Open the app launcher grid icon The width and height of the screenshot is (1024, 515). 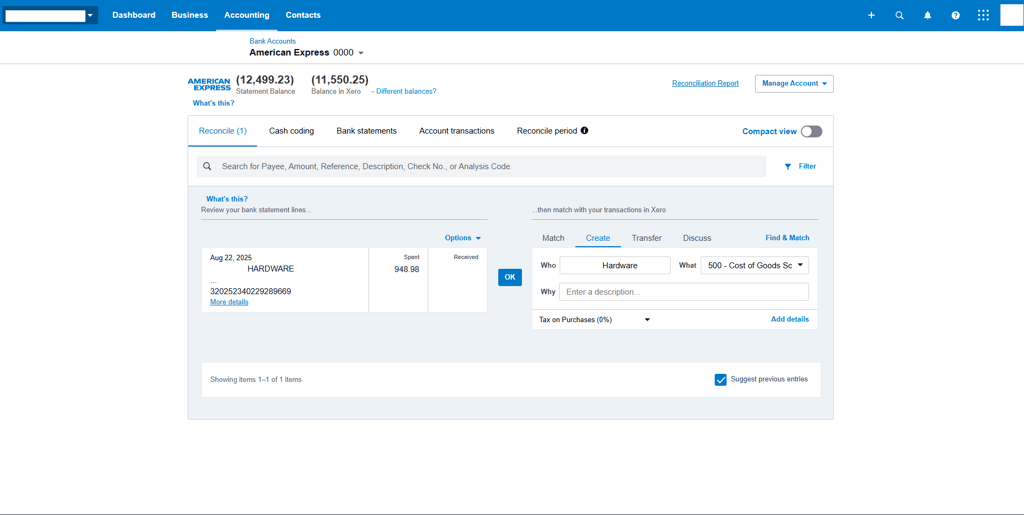(984, 15)
